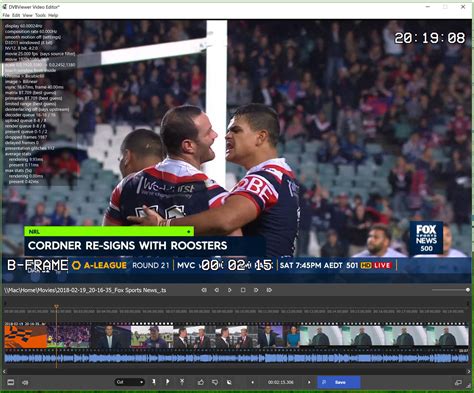Step one frame backward
This screenshot has width=474, height=393.
(x=217, y=290)
